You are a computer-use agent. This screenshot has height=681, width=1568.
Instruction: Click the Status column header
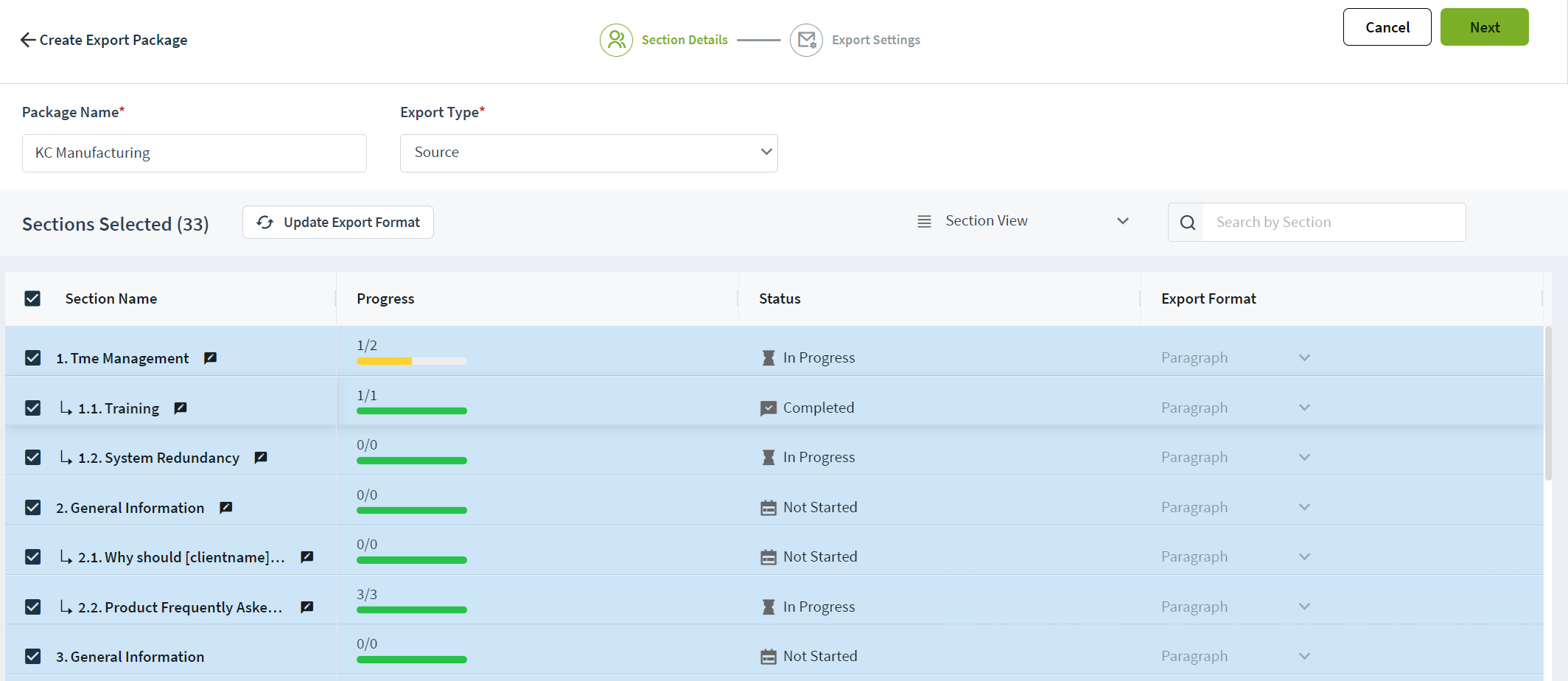point(780,298)
